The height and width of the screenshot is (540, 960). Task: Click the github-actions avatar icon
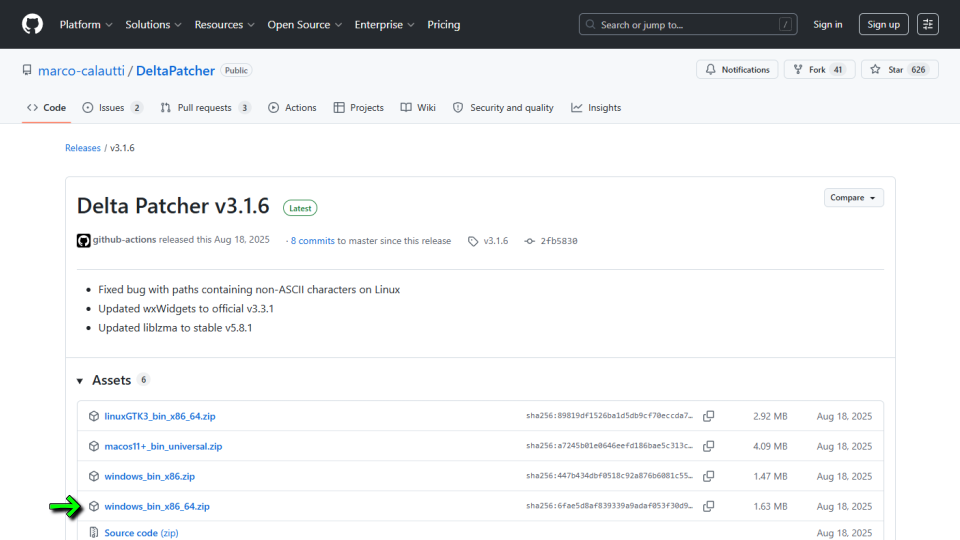click(x=84, y=241)
